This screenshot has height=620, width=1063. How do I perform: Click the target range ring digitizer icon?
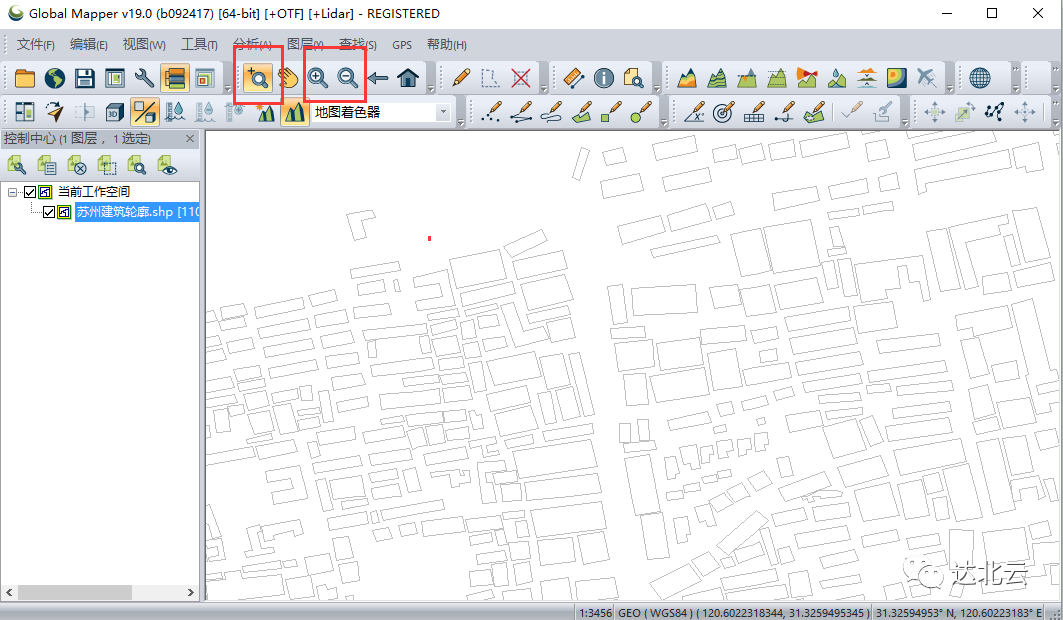click(x=723, y=112)
